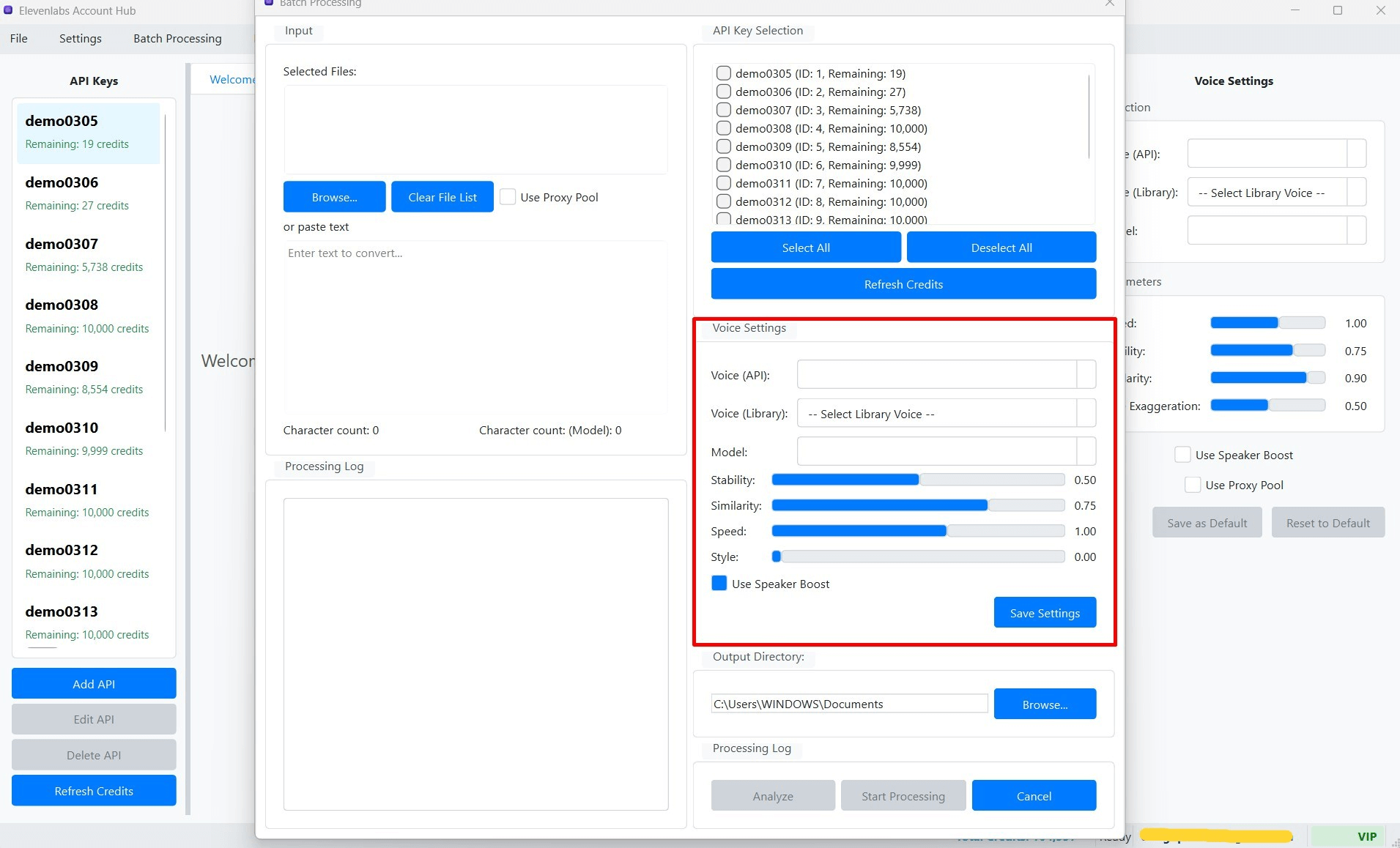Click the Delete API button

point(94,755)
